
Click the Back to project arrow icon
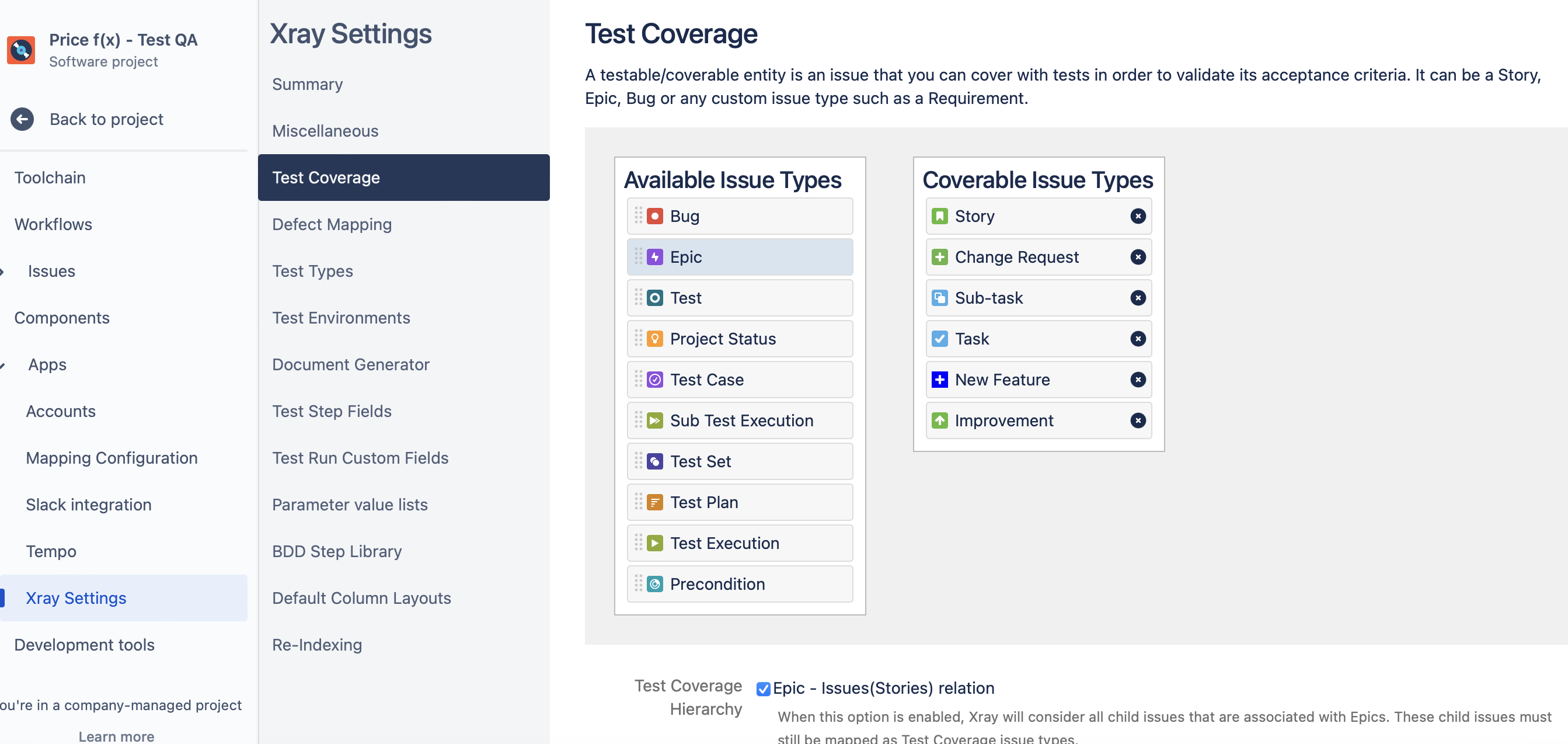[x=23, y=119]
